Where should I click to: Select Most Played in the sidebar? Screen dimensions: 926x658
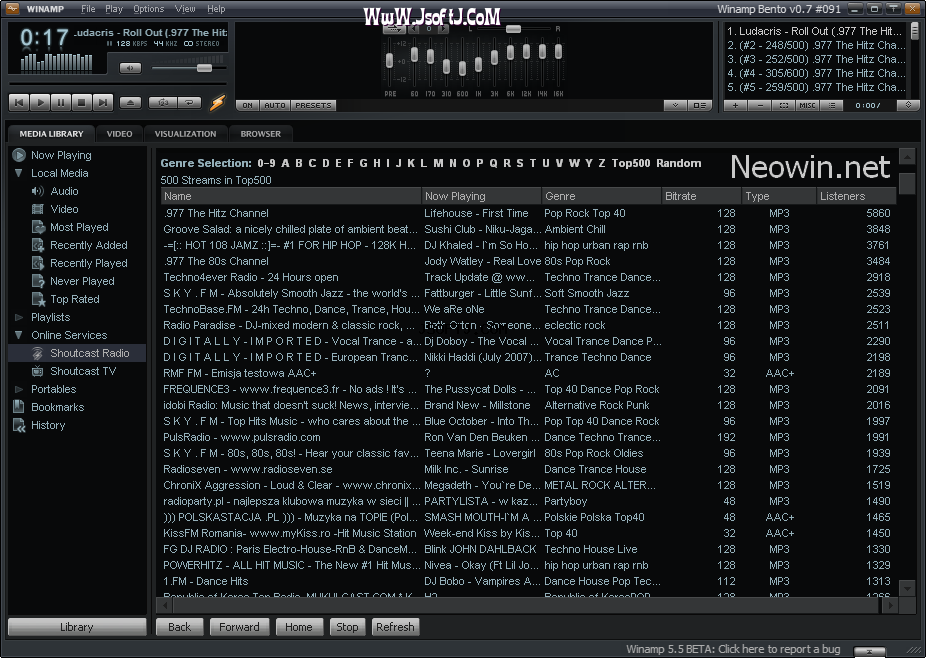pos(79,227)
